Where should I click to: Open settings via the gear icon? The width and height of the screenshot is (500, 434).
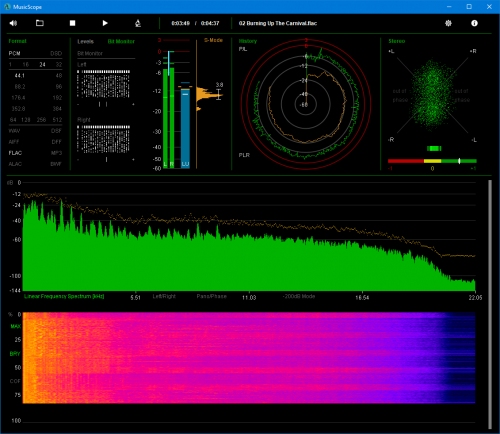coord(448,23)
